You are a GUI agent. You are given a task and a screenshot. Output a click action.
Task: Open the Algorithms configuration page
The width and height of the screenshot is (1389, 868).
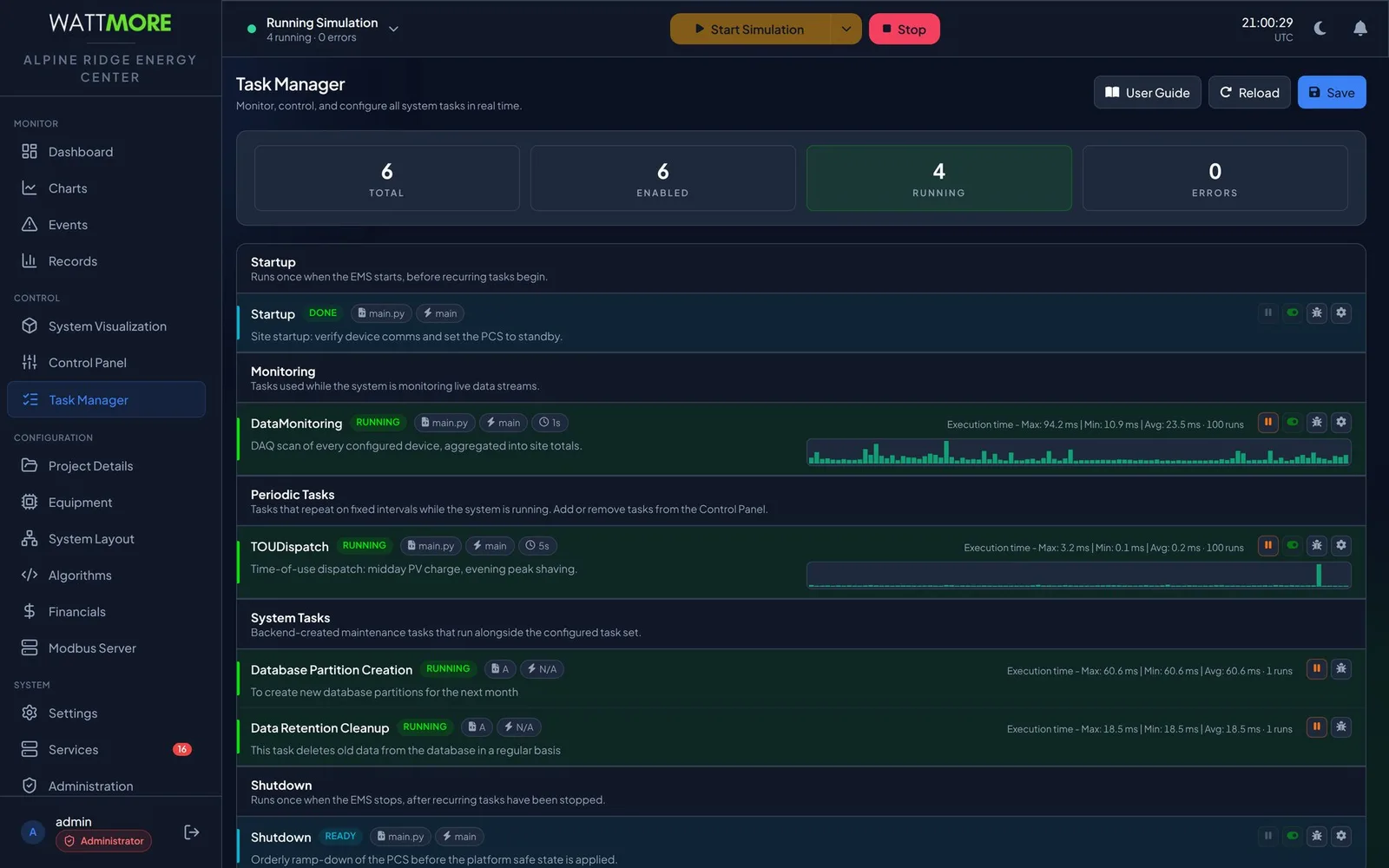106,575
